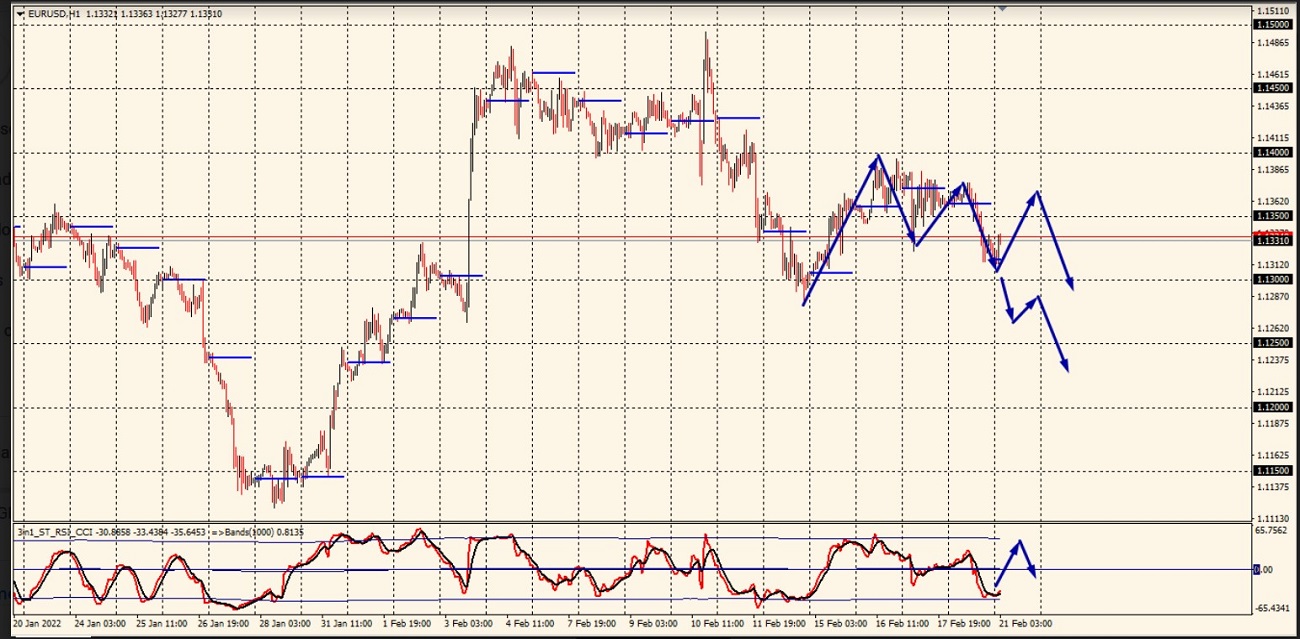Click the 10 Feb 11:00 time label
The width and height of the screenshot is (1300, 639).
718,623
